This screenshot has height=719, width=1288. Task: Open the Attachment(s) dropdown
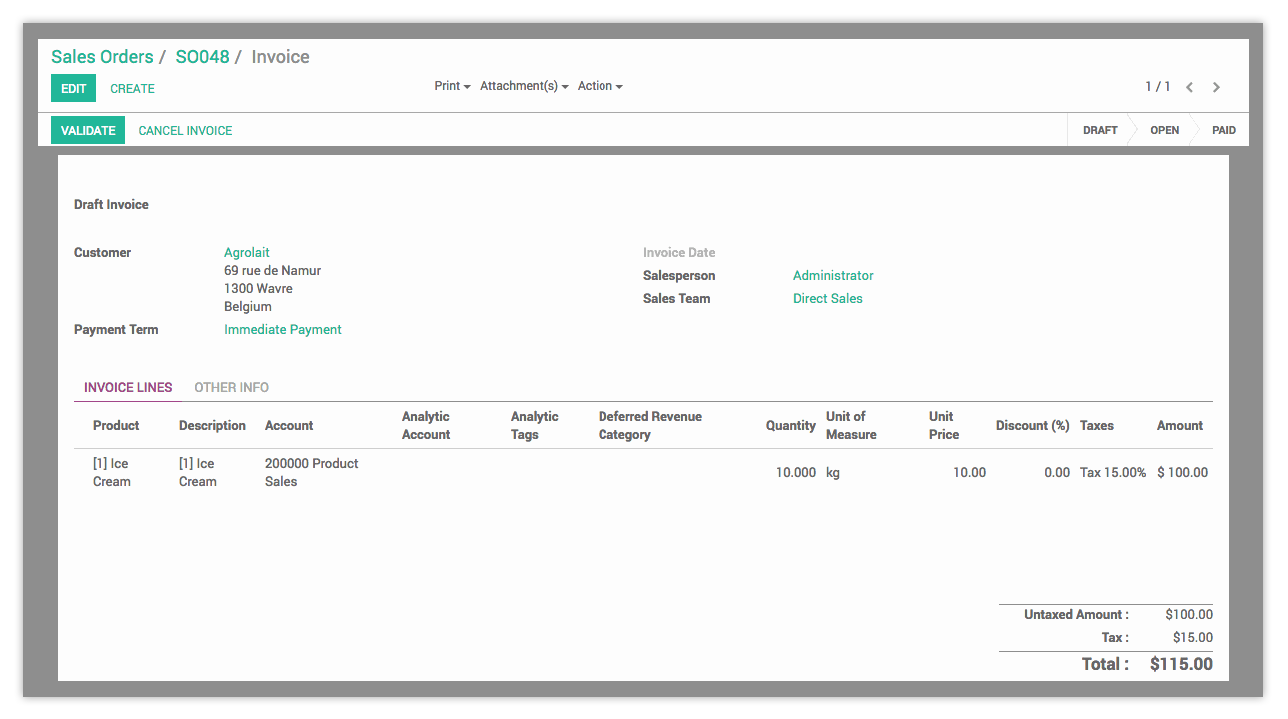tap(523, 85)
